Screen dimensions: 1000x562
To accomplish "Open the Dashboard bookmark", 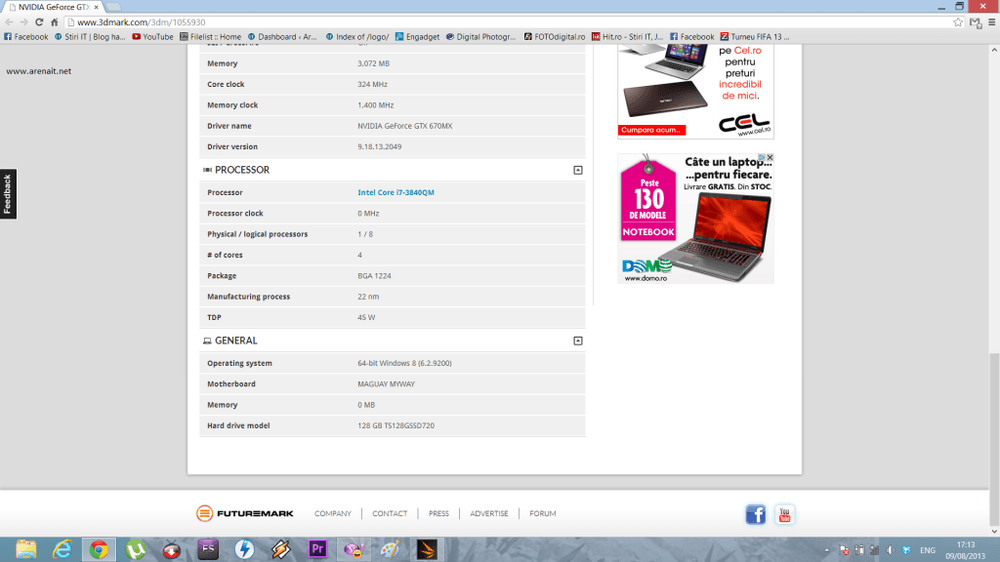I will point(283,37).
